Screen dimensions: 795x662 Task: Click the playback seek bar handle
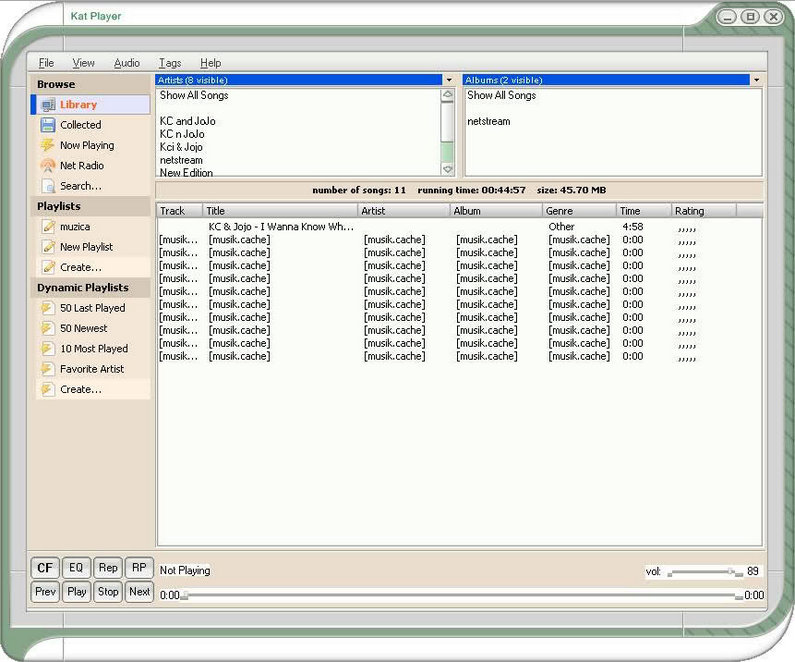pyautogui.click(x=185, y=596)
